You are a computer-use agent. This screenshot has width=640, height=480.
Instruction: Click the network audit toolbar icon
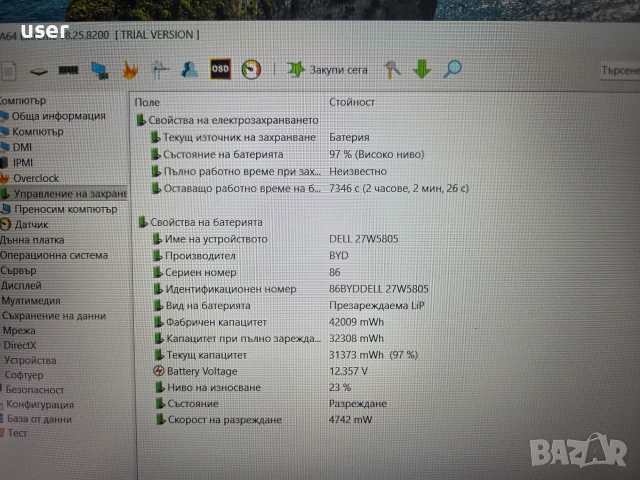point(160,70)
